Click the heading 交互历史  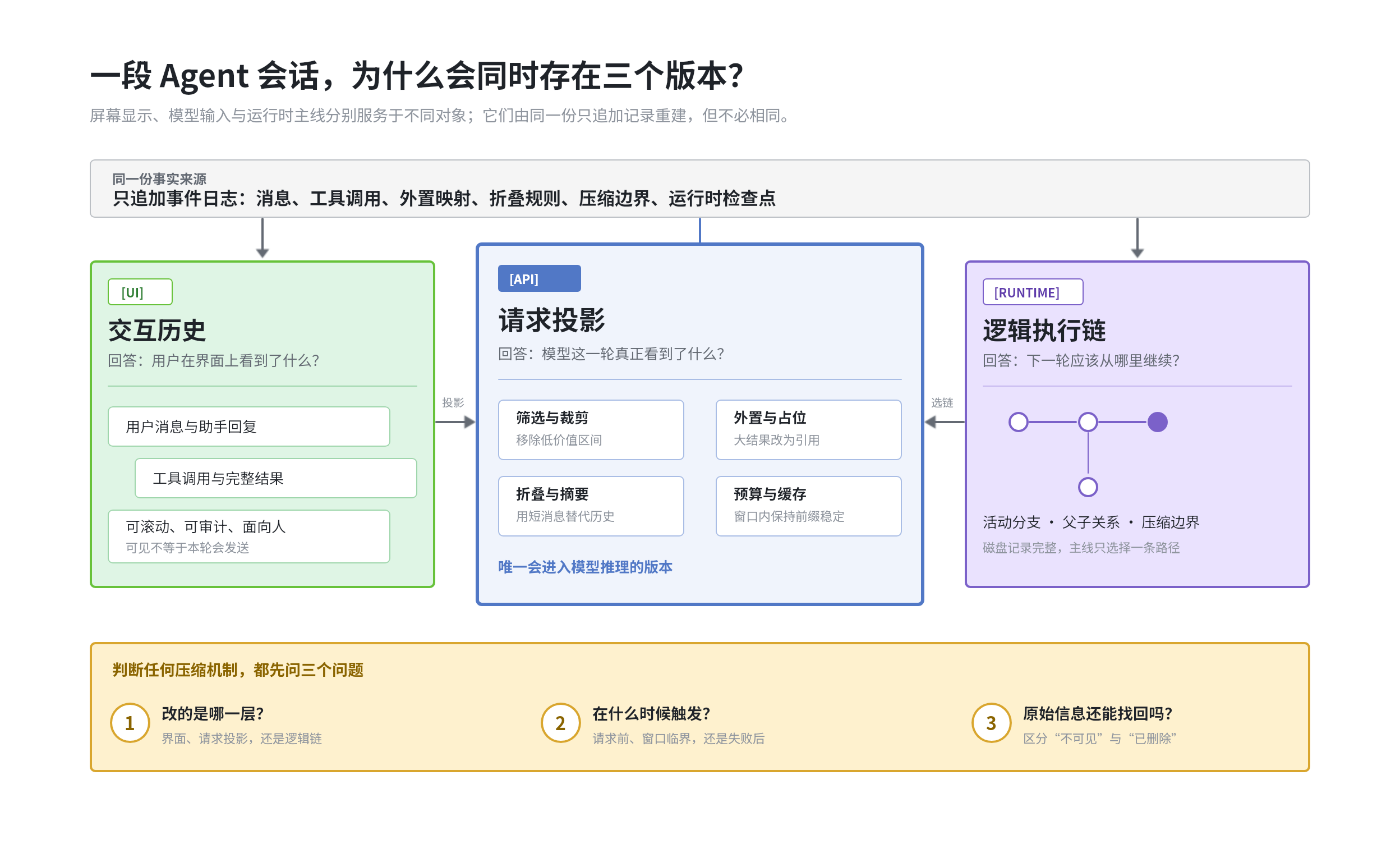(x=156, y=331)
